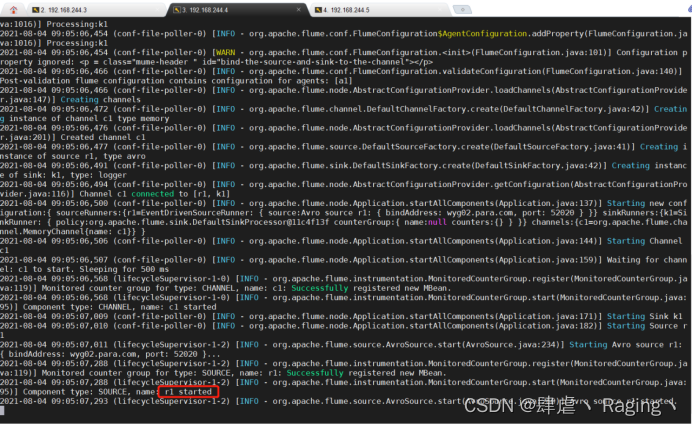Click 'Created channel c1' text
The height and width of the screenshot is (426, 692).
pos(103,137)
